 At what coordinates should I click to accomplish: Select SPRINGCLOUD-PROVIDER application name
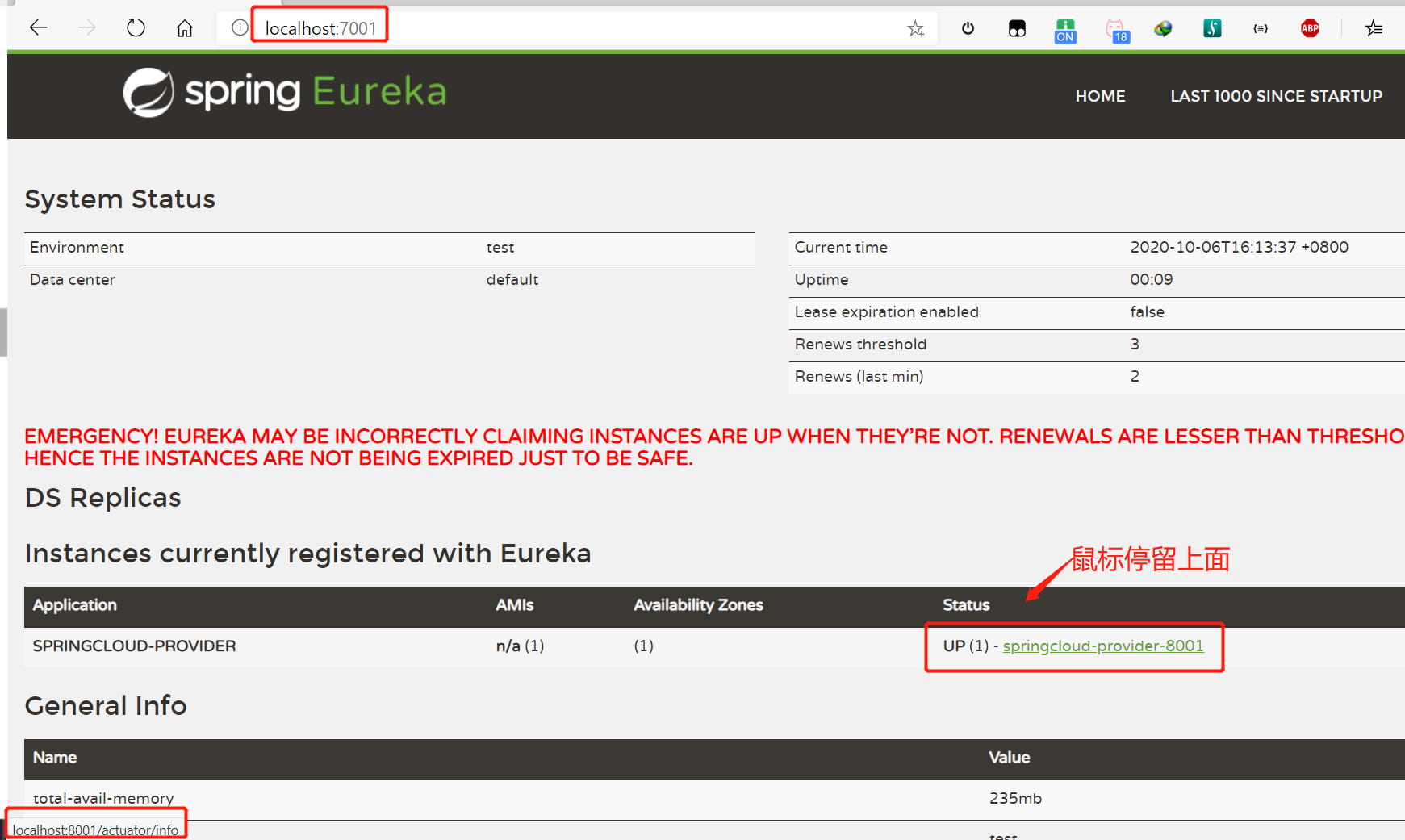(x=134, y=646)
